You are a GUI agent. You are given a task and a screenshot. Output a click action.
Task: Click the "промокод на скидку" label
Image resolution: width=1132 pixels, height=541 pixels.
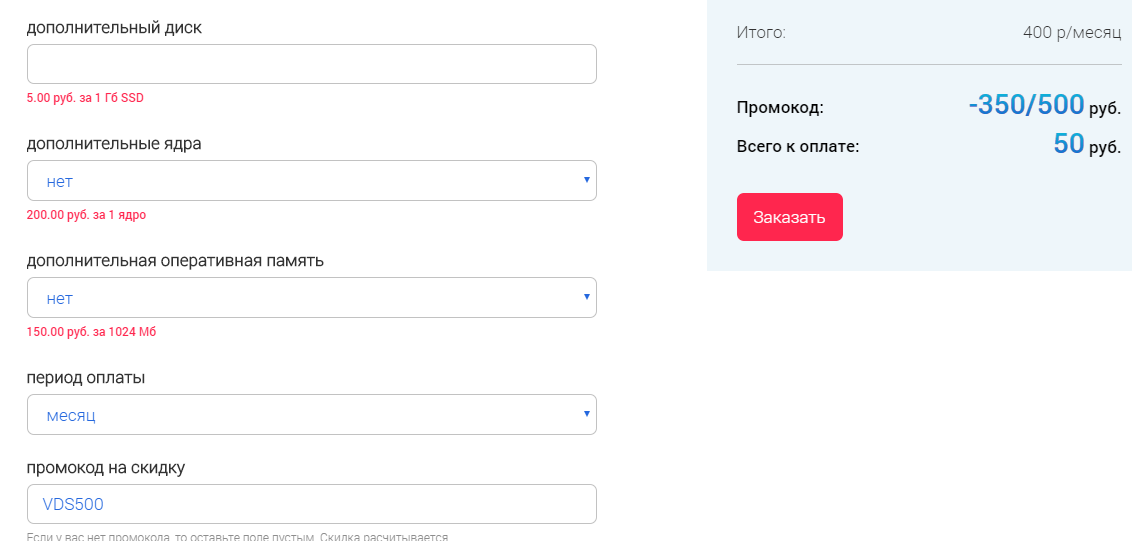tap(106, 467)
